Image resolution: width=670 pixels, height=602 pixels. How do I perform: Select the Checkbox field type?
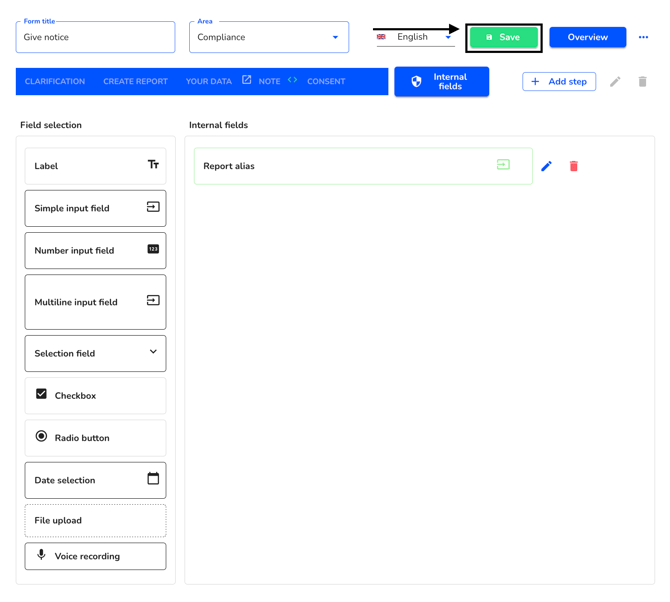click(95, 396)
